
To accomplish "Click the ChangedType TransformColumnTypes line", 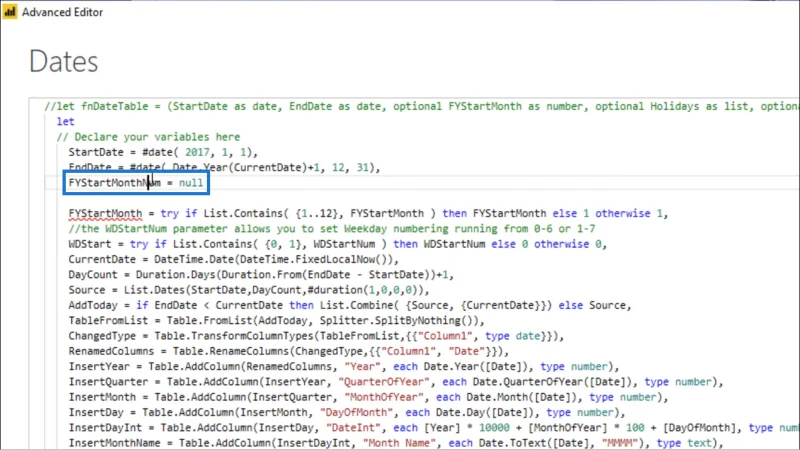I will pos(316,336).
